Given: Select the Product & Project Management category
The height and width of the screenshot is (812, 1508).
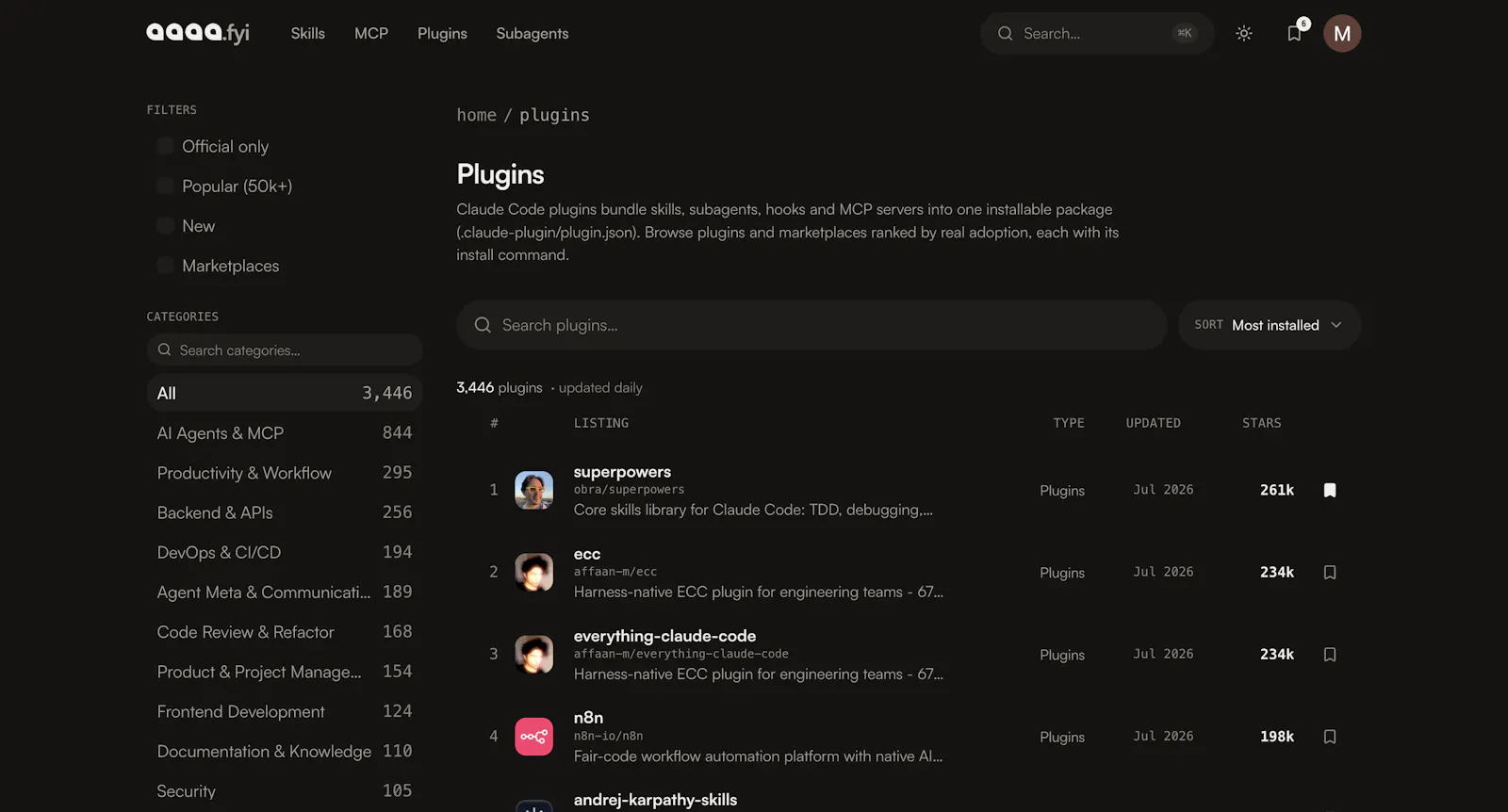Looking at the screenshot, I should 285,672.
